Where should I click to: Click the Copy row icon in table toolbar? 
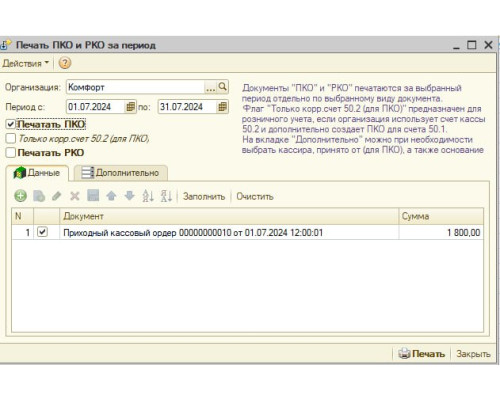click(x=39, y=196)
